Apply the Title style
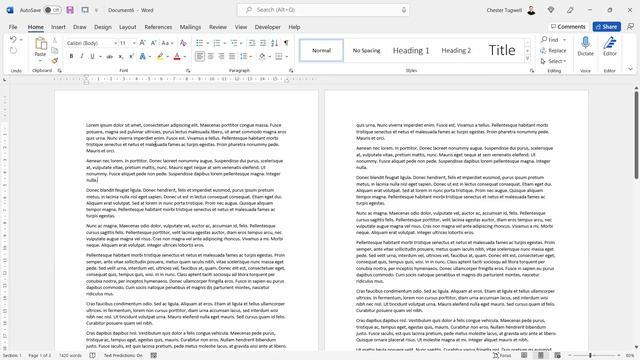Viewport: 640px width, 360px height. click(x=502, y=51)
